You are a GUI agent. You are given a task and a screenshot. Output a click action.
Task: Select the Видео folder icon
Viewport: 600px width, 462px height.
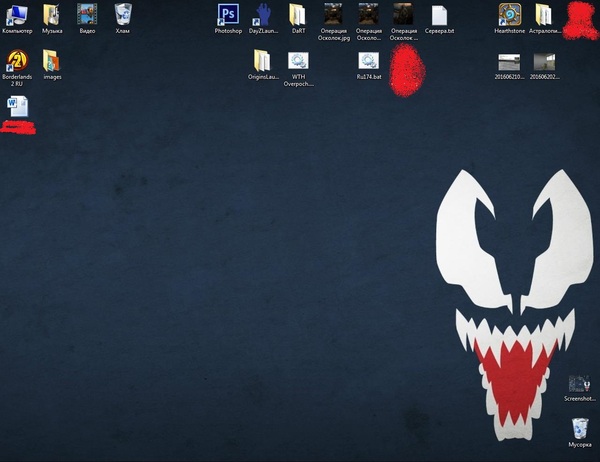87,14
